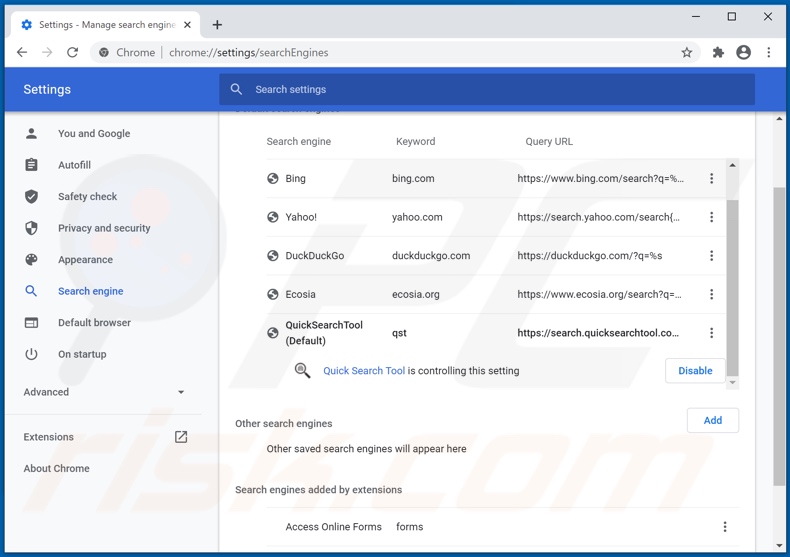The height and width of the screenshot is (557, 790).
Task: Open Default browser settings
Action: click(x=94, y=323)
